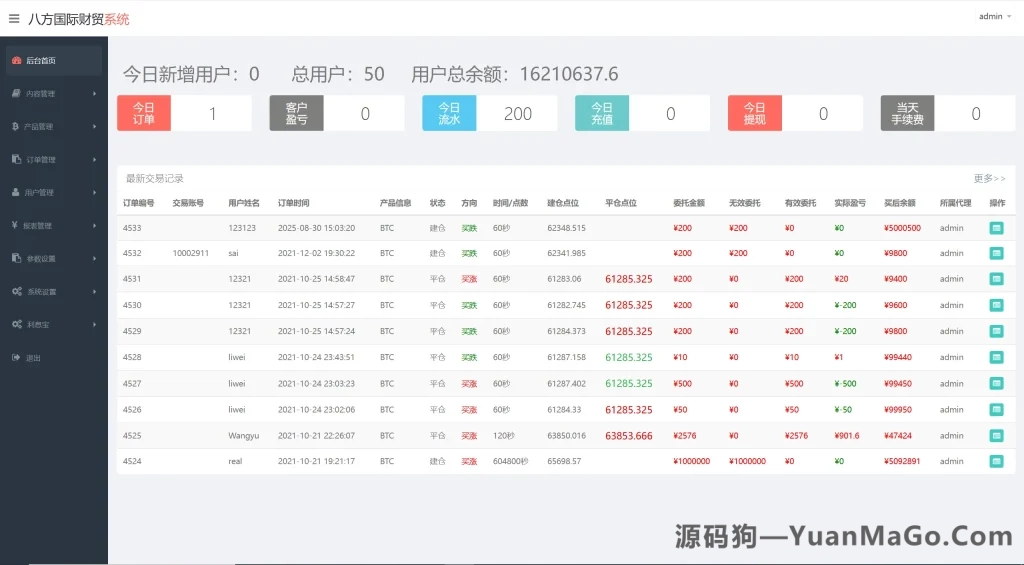Click the 订单管理 clipboard icon

[x=16, y=159]
